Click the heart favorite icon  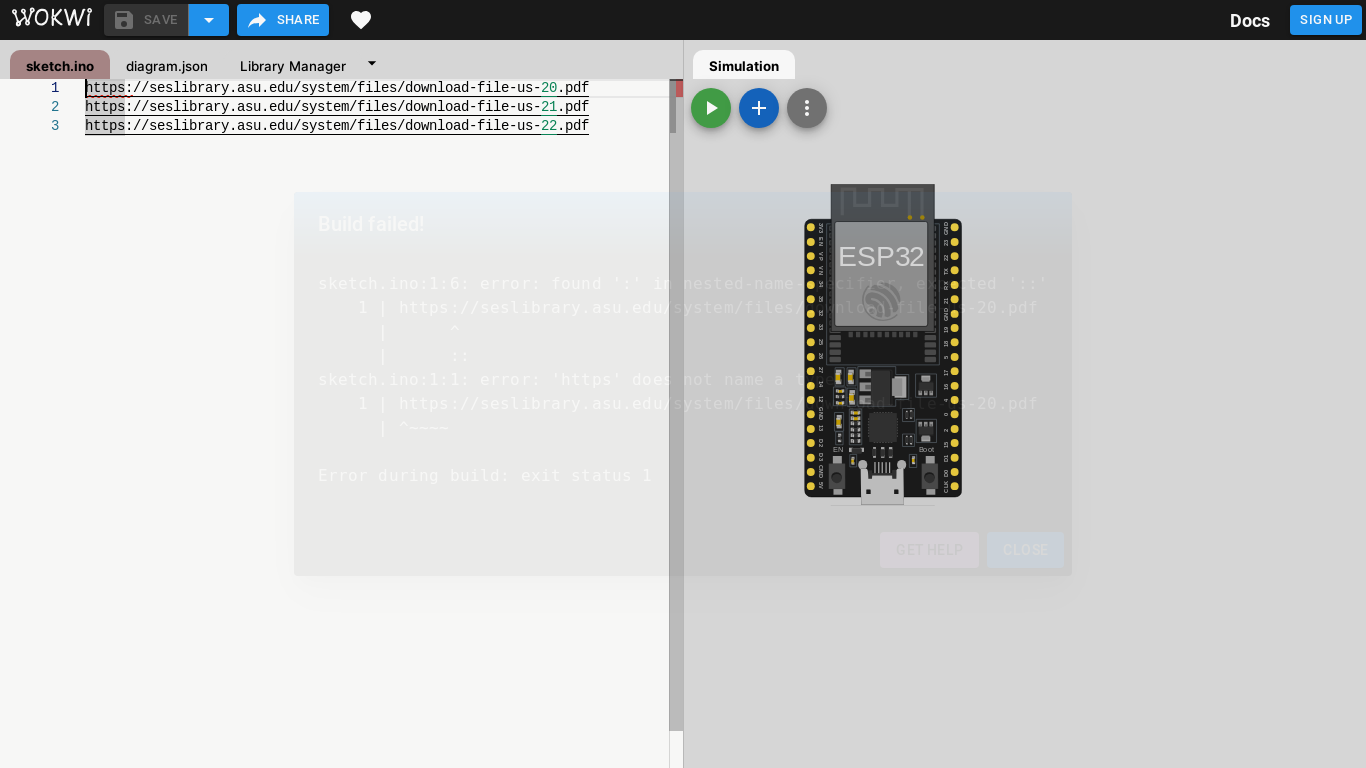click(361, 20)
